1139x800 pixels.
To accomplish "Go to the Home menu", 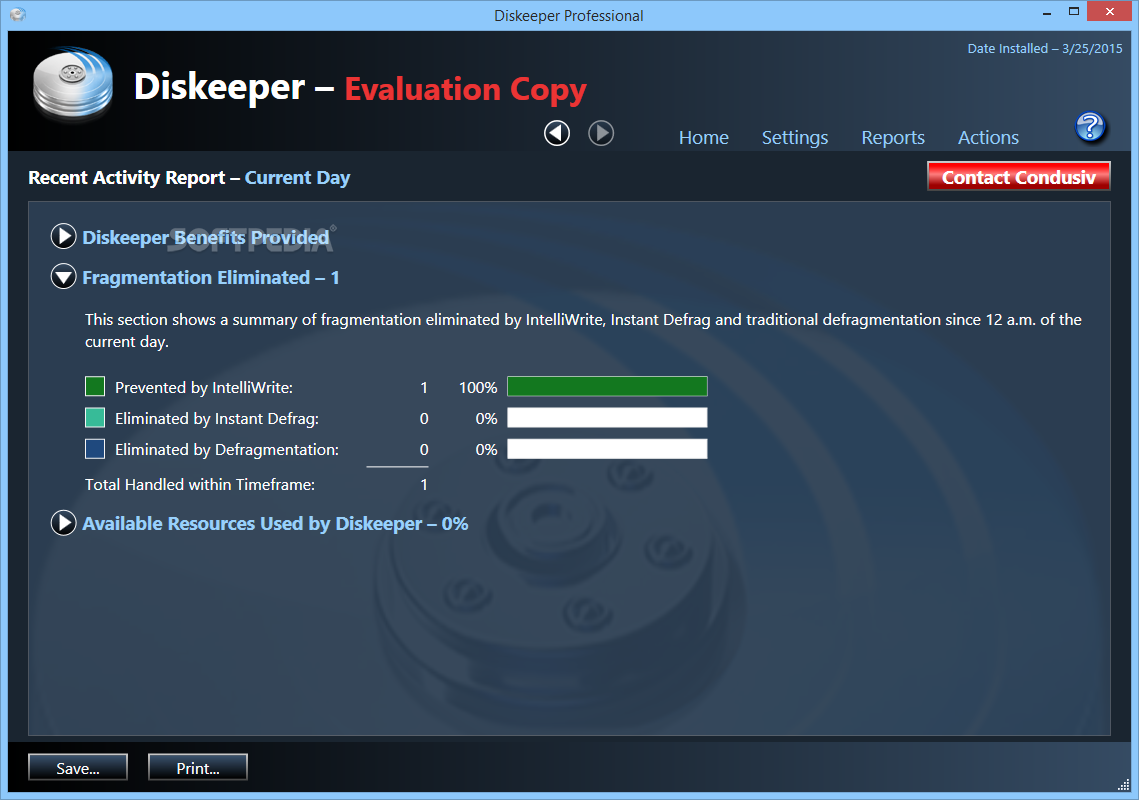I will click(703, 137).
